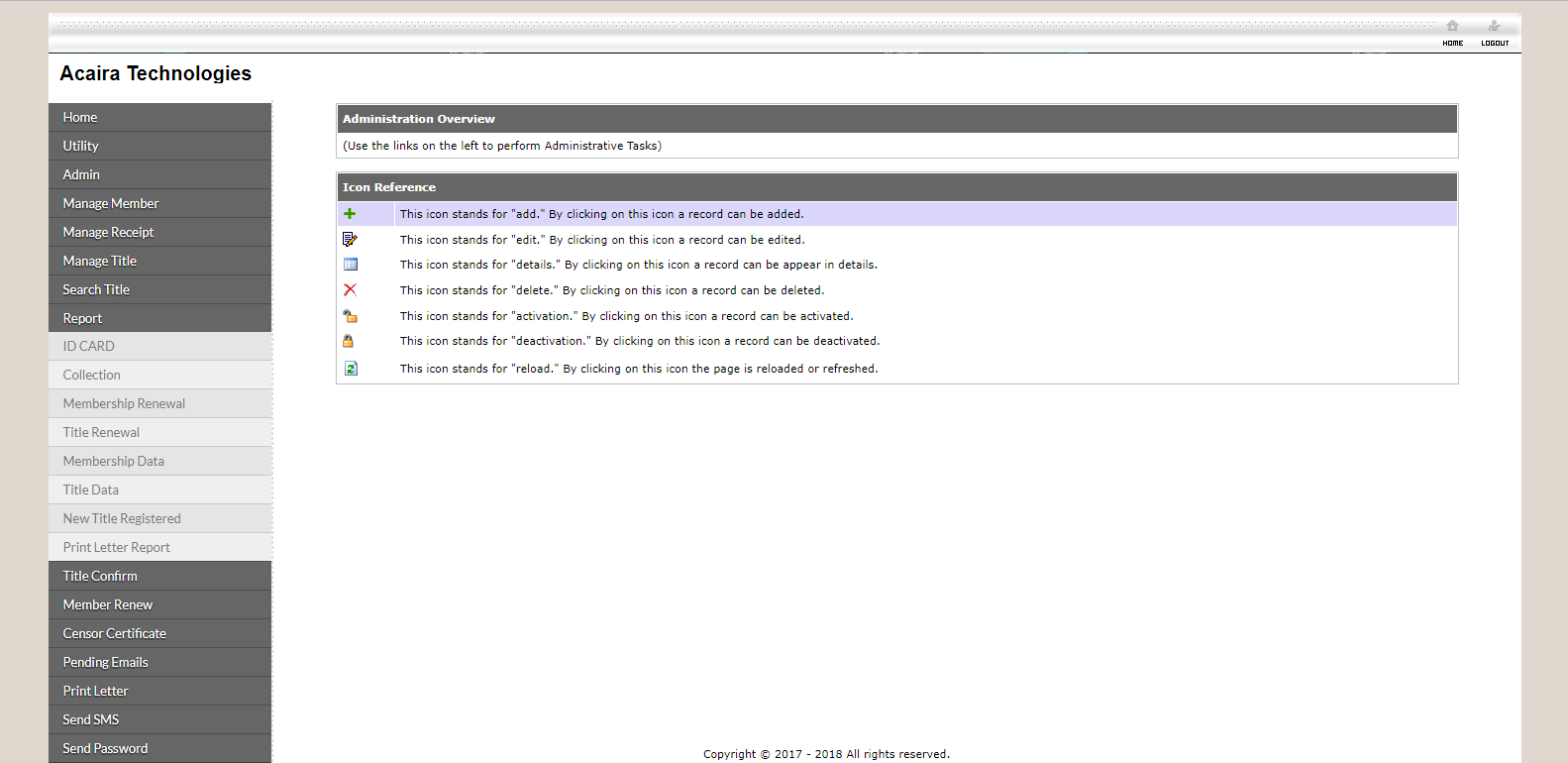Select Search Title in the sidebar

tap(96, 289)
